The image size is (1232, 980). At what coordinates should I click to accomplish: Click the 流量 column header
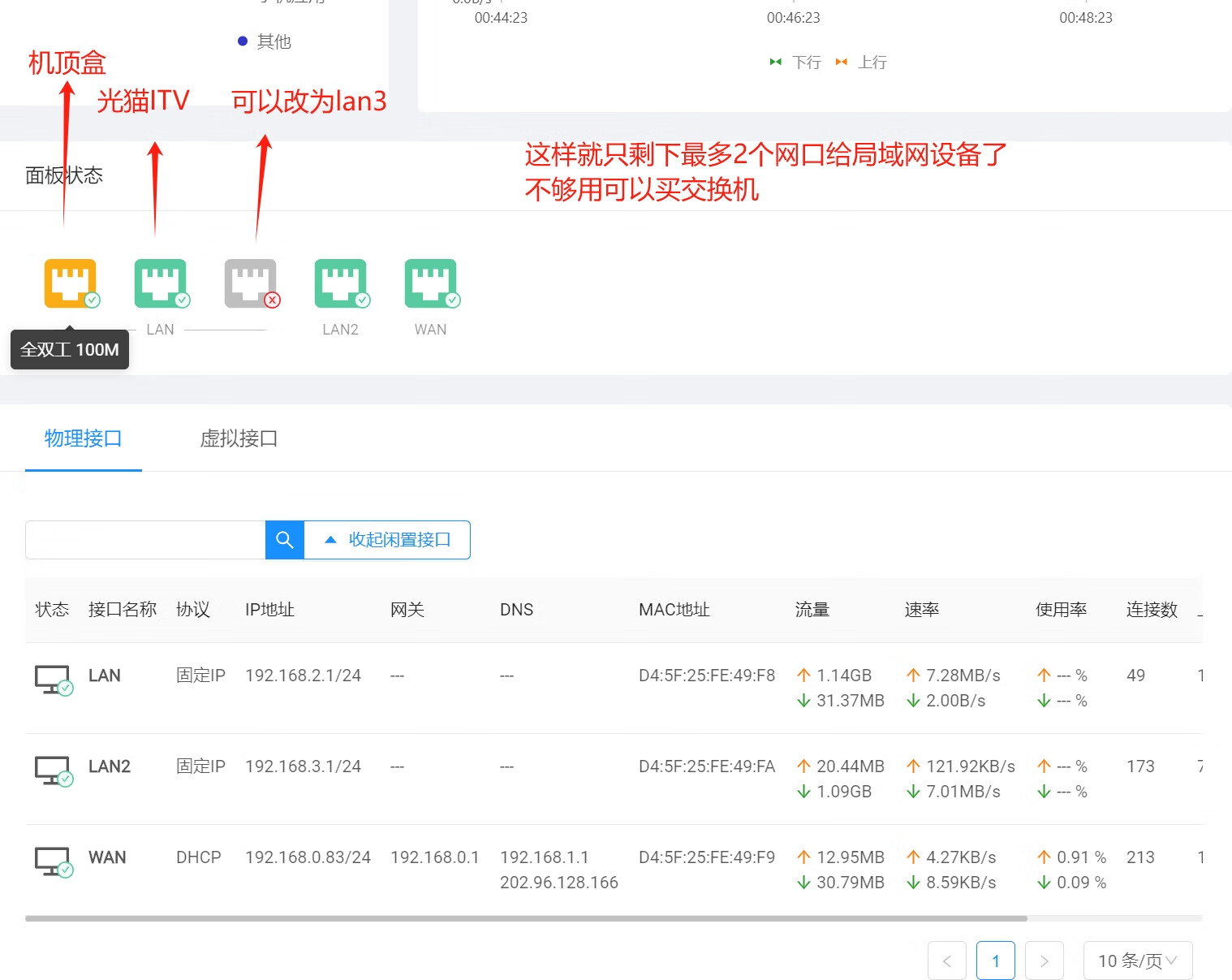pos(812,610)
